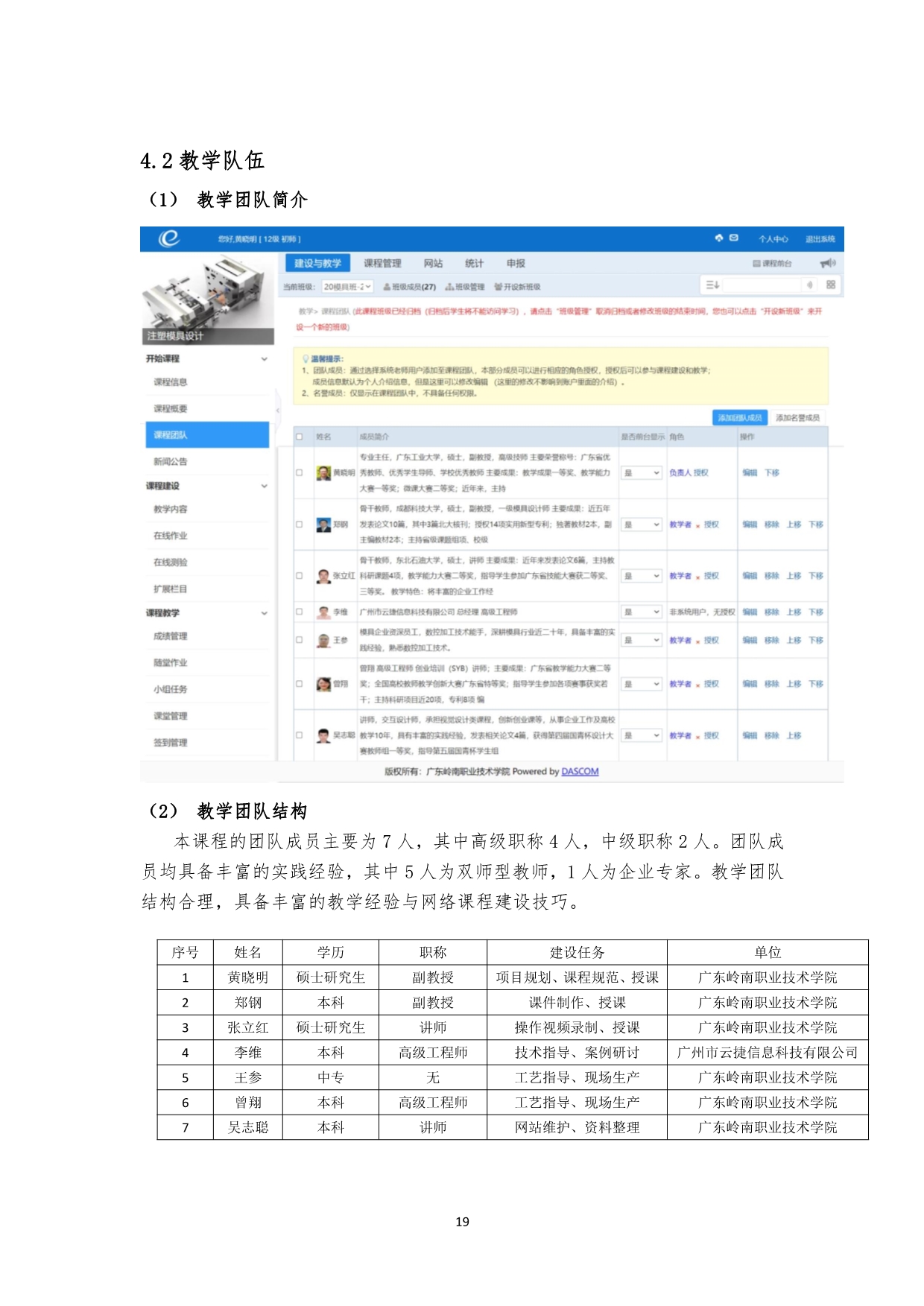Image resolution: width=924 pixels, height=1306 pixels.
Task: Collapse the 课程教学 sidebar section
Action: 264,613
